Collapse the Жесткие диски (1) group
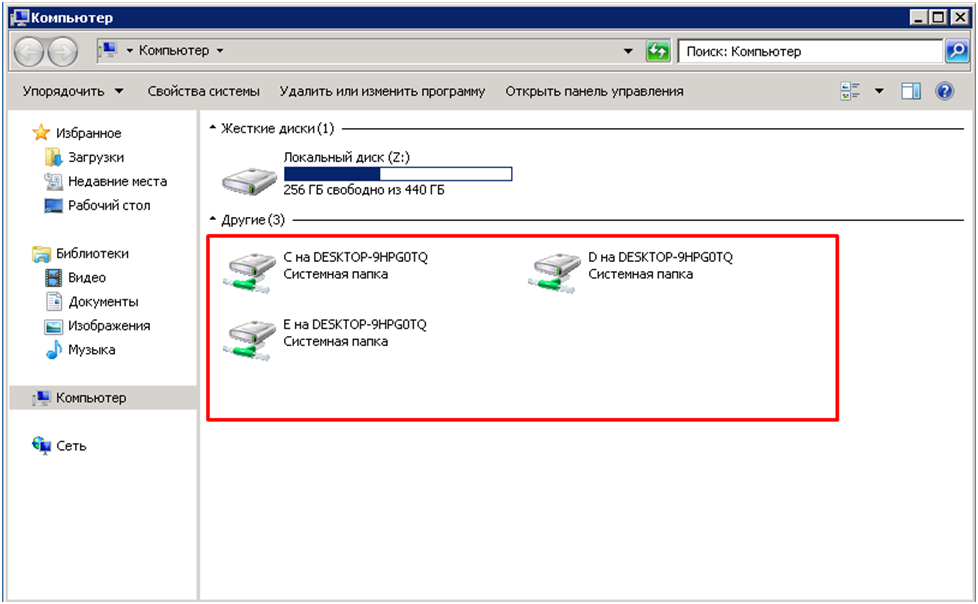Screen dimensions: 978x604 [x=213, y=128]
